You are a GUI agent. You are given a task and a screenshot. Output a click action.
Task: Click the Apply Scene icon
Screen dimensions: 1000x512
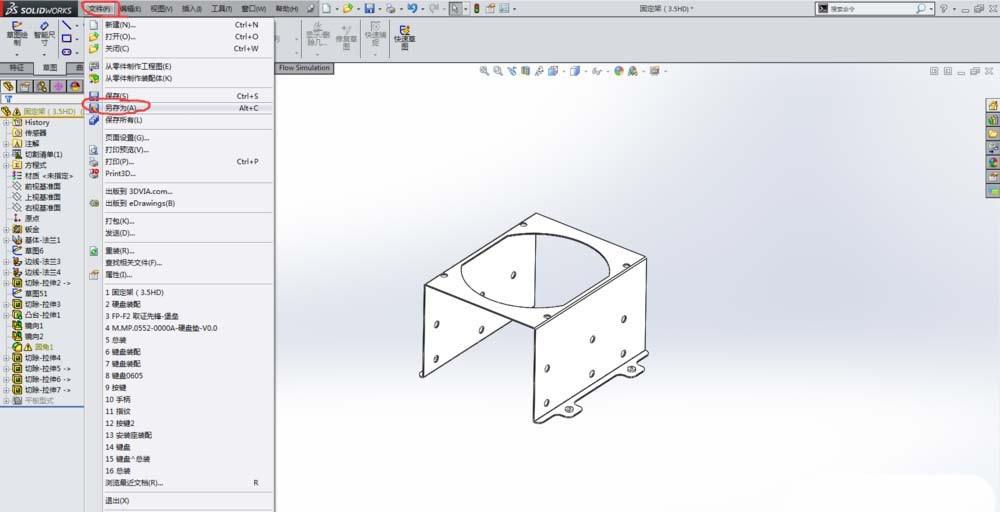point(633,71)
